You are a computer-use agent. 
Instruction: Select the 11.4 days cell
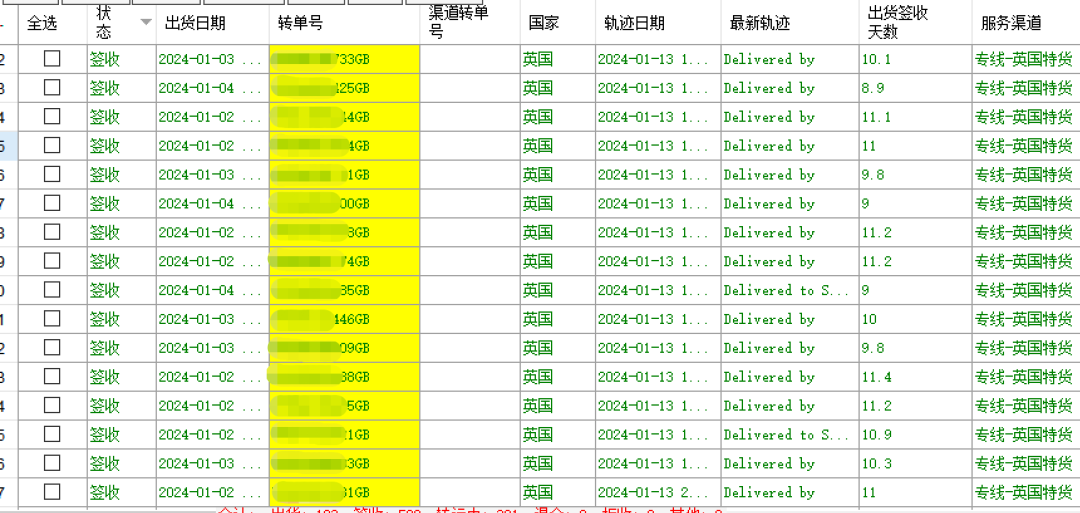coord(915,377)
